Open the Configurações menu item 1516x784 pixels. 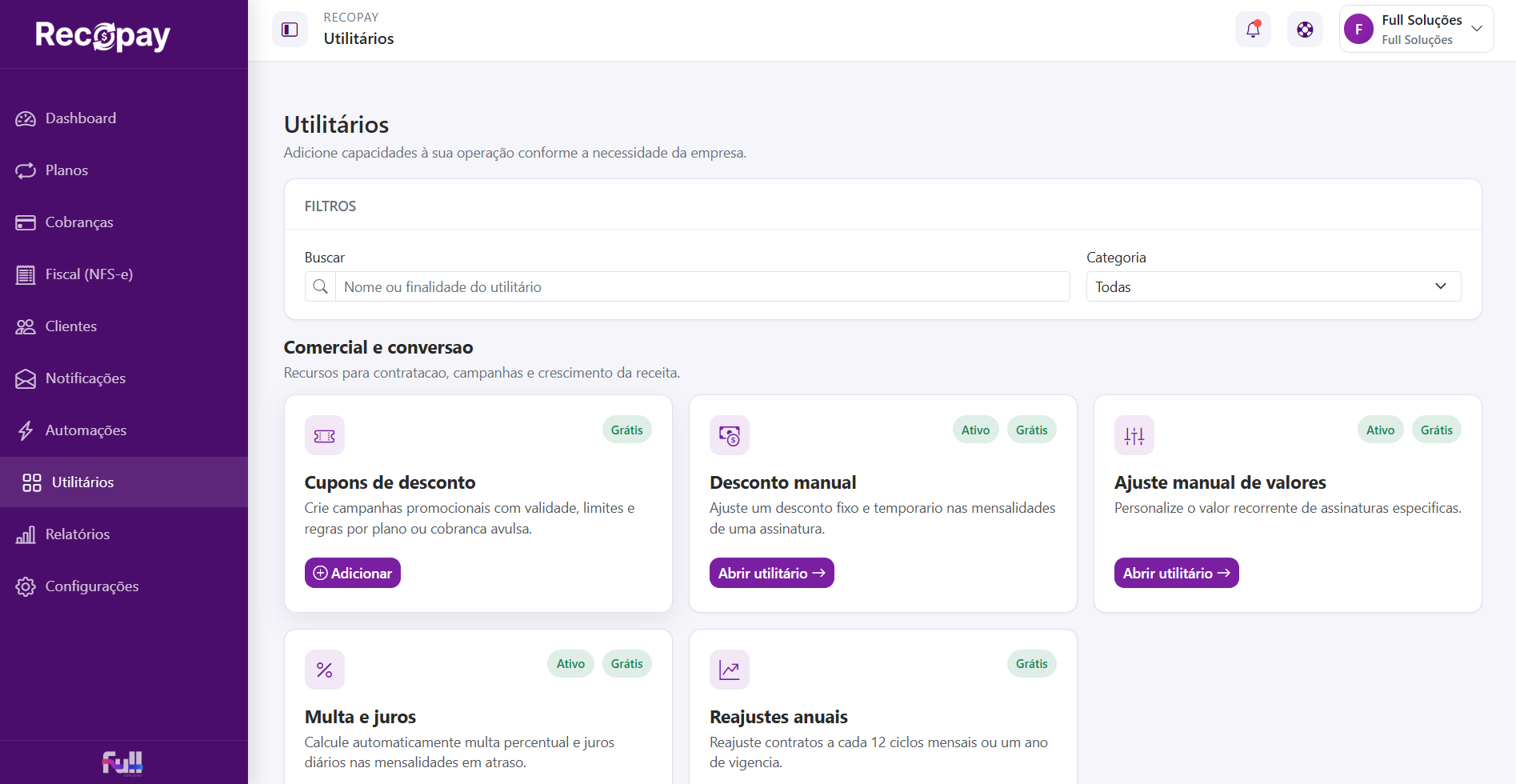click(124, 586)
